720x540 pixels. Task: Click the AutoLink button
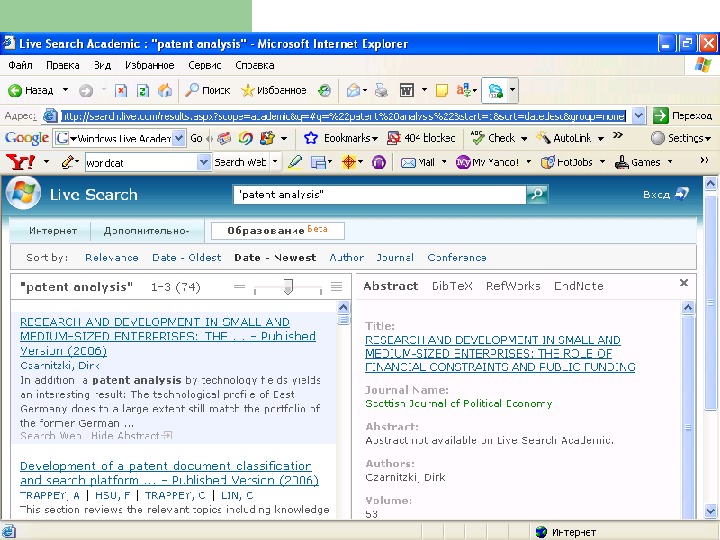click(564, 138)
